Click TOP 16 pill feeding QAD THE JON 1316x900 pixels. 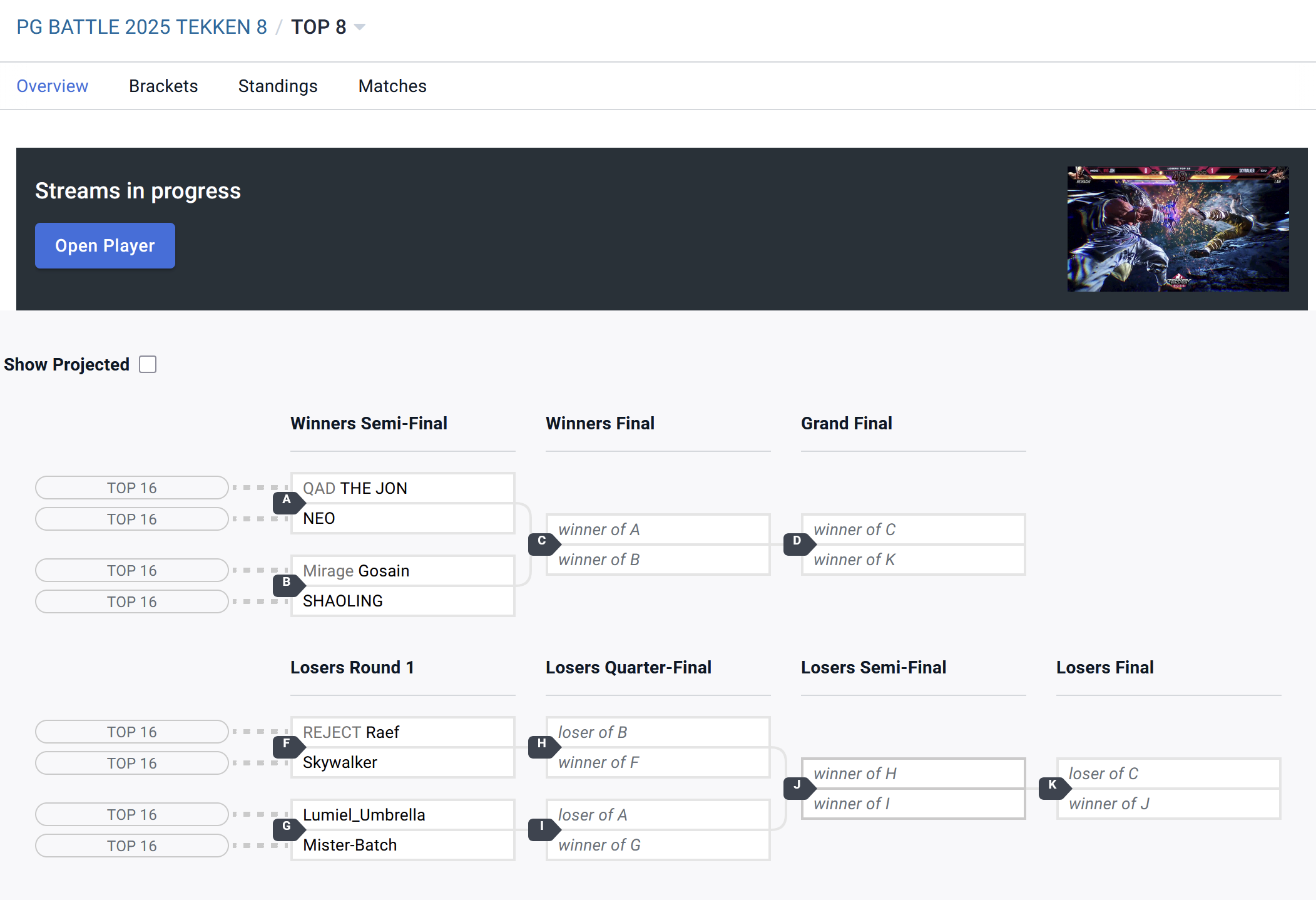[x=131, y=488]
